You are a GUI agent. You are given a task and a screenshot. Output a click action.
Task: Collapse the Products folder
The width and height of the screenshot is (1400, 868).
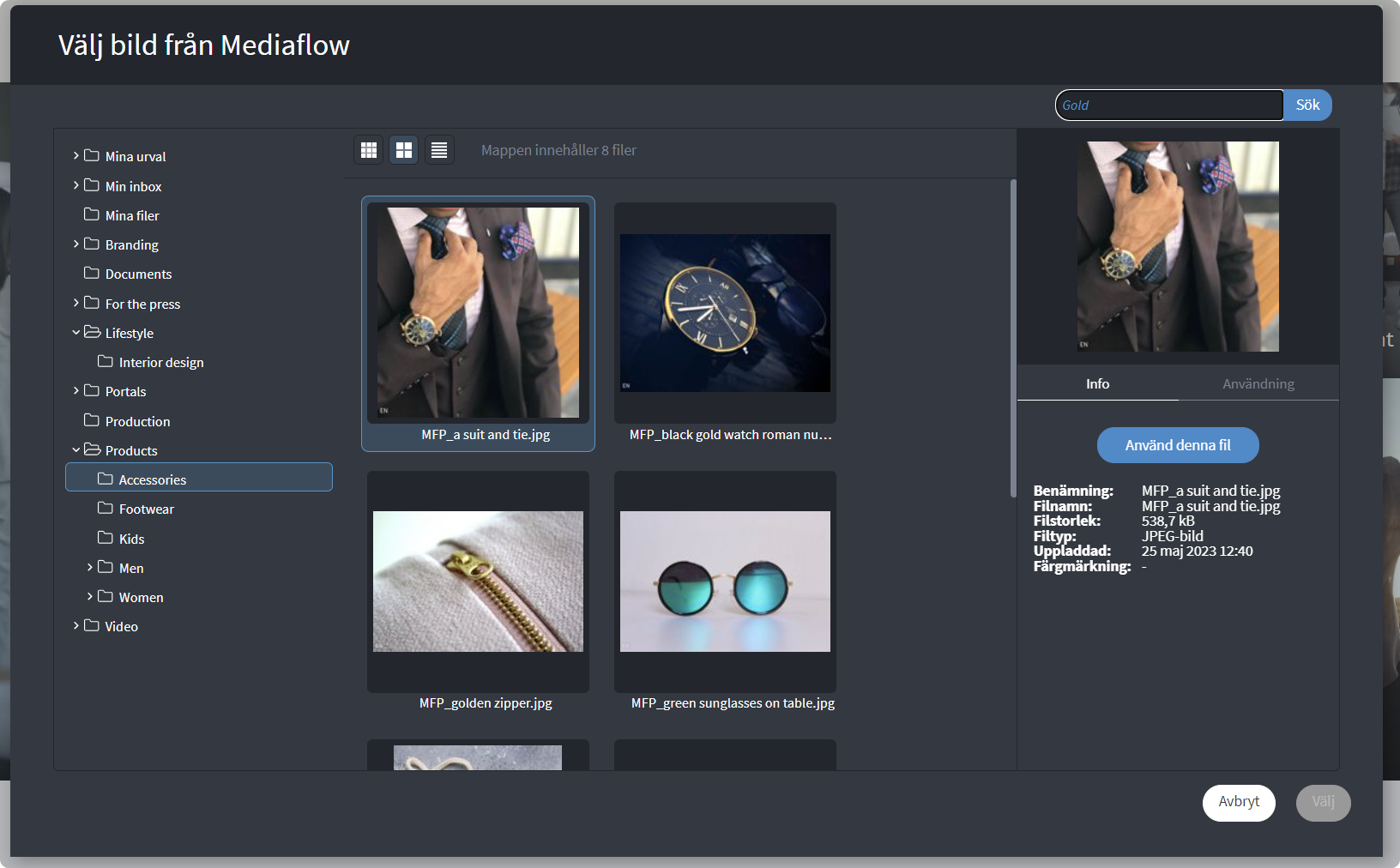pyautogui.click(x=75, y=450)
